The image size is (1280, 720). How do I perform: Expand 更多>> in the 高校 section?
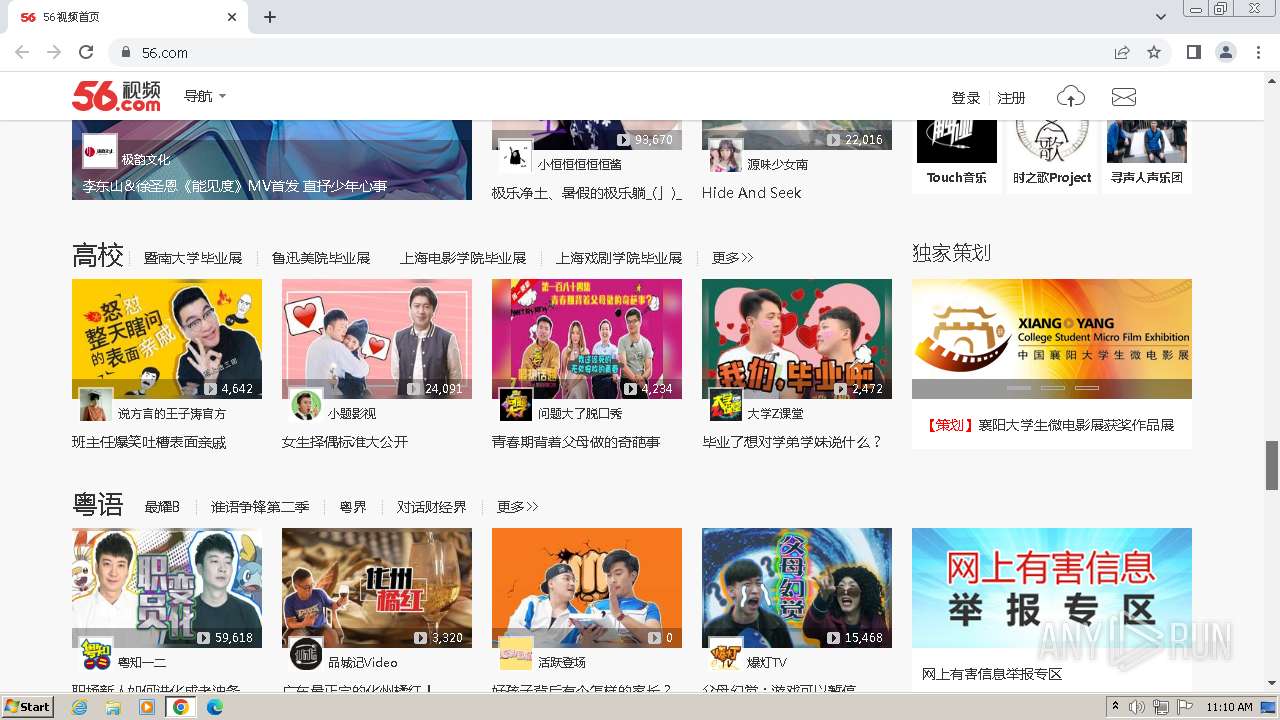pos(732,258)
